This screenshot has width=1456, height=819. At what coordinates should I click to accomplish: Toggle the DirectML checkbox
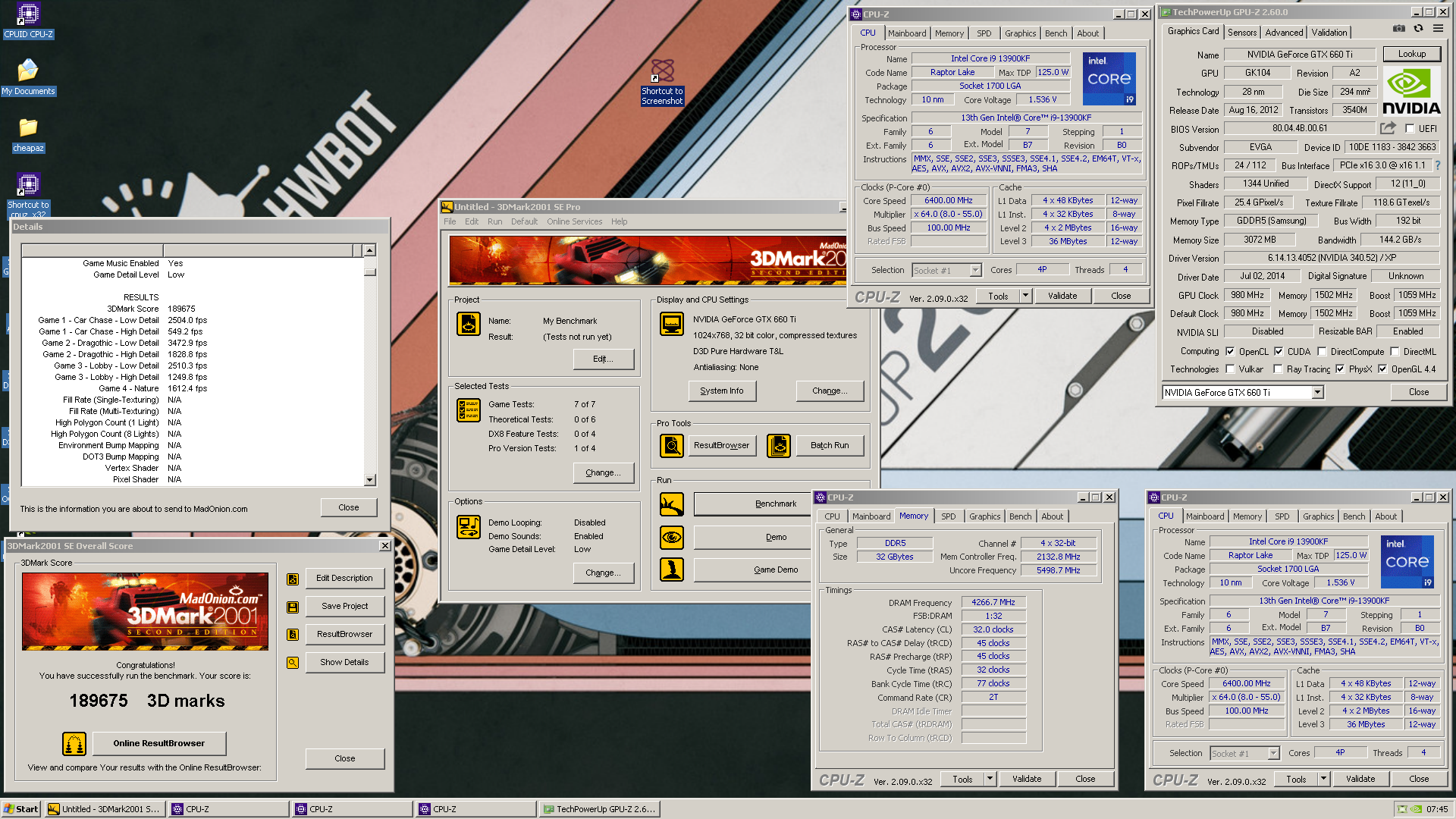[x=1395, y=352]
